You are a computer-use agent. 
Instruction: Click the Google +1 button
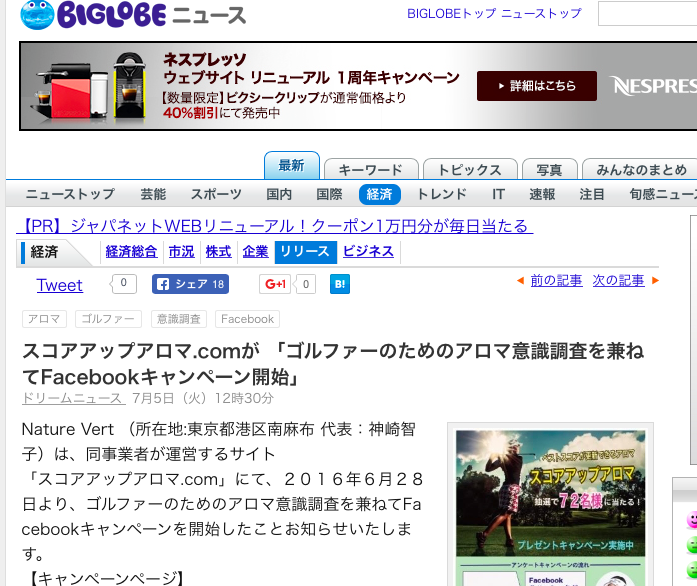275,284
